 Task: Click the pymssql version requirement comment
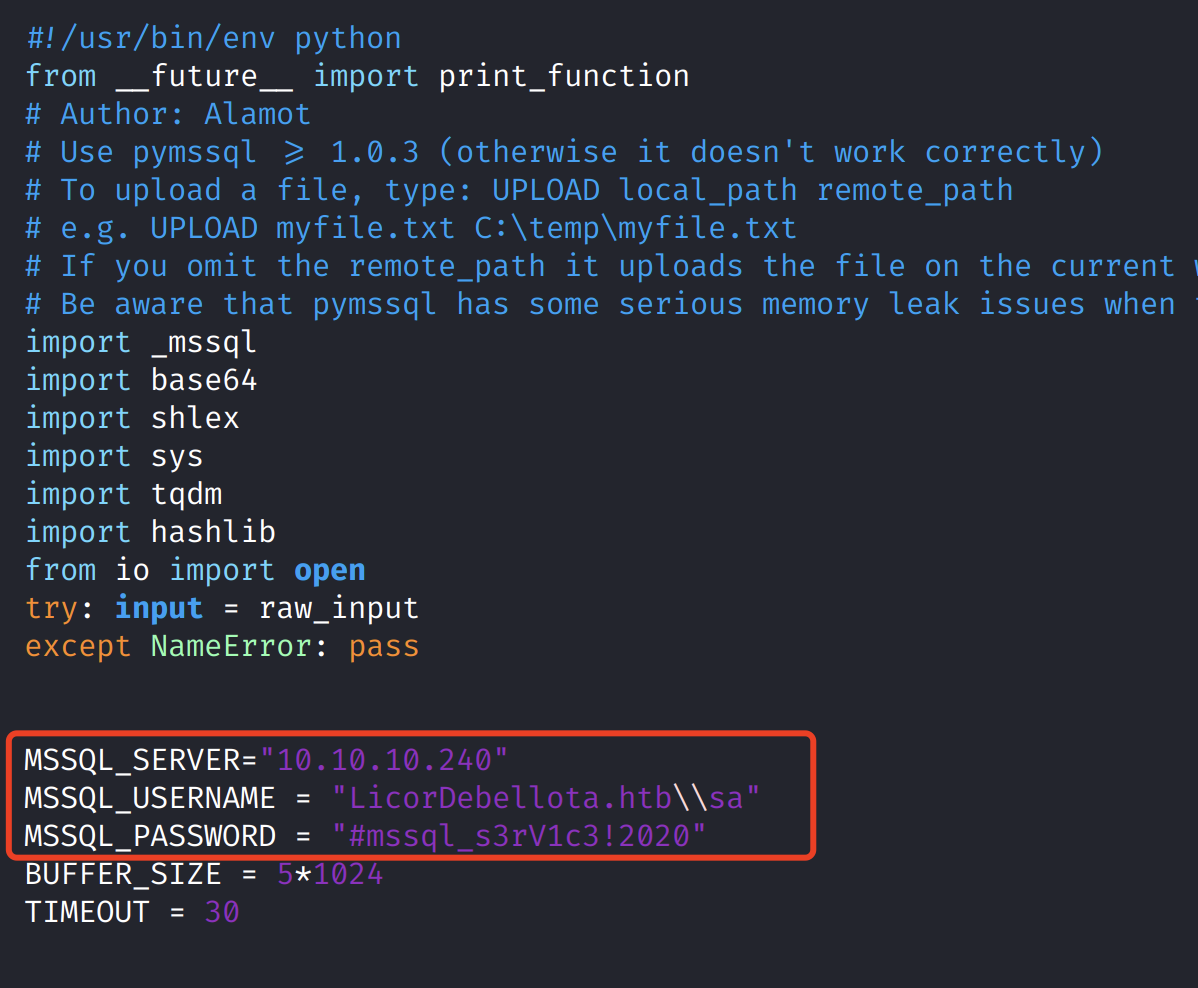564,152
